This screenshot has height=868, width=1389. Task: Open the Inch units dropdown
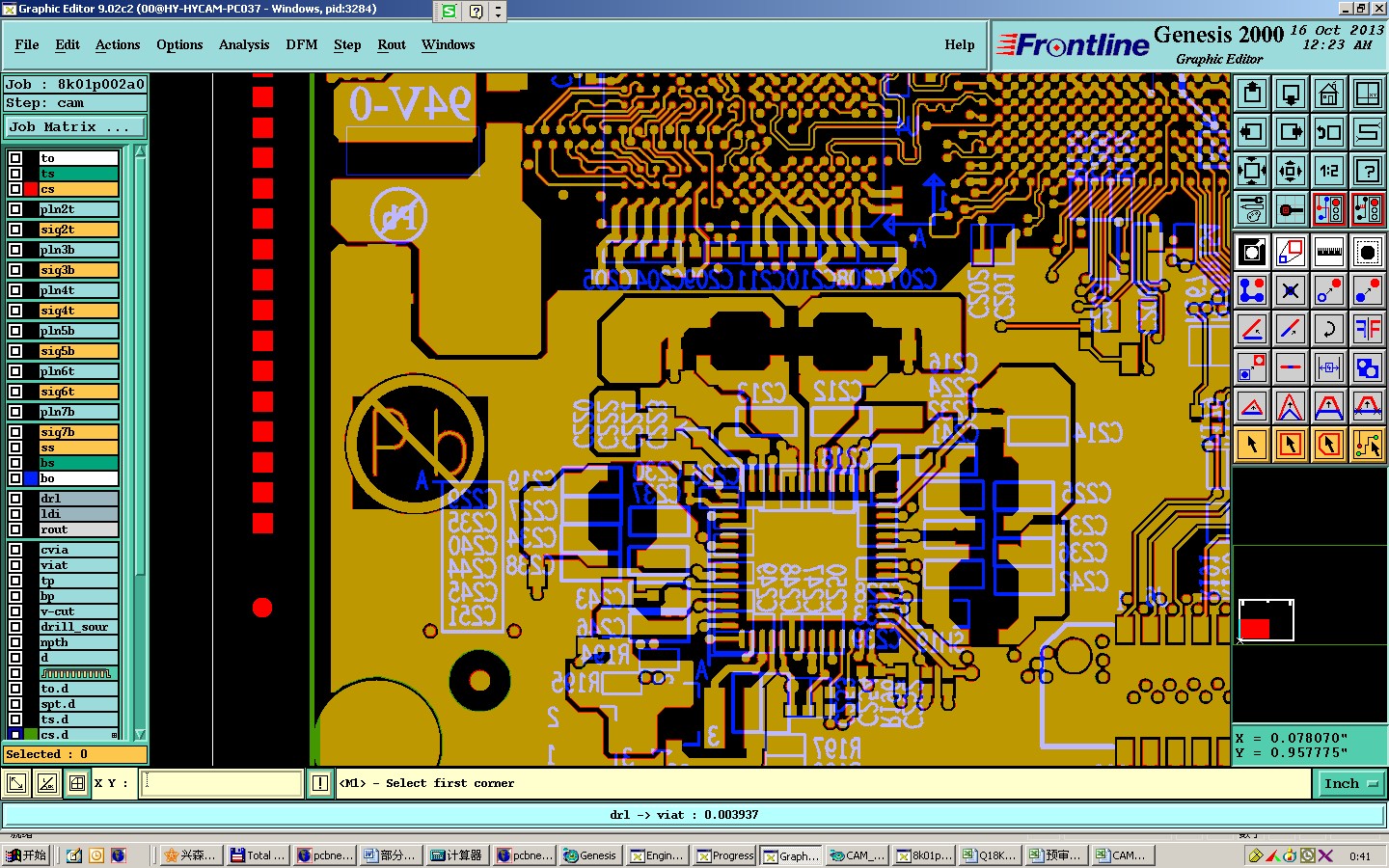pos(1350,784)
